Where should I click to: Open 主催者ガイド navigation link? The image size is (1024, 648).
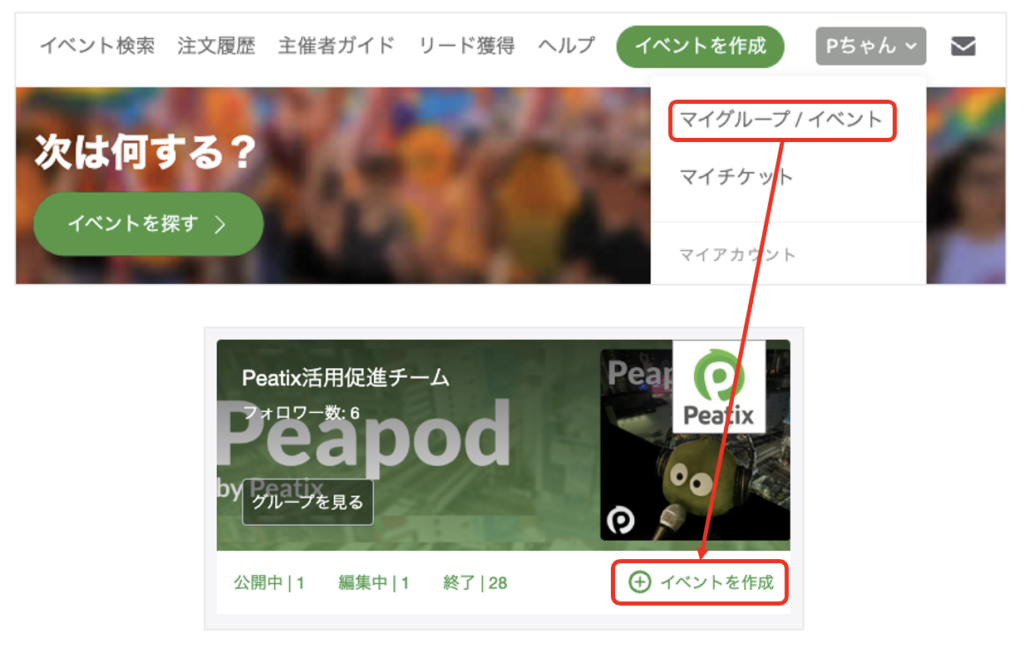pos(336,46)
